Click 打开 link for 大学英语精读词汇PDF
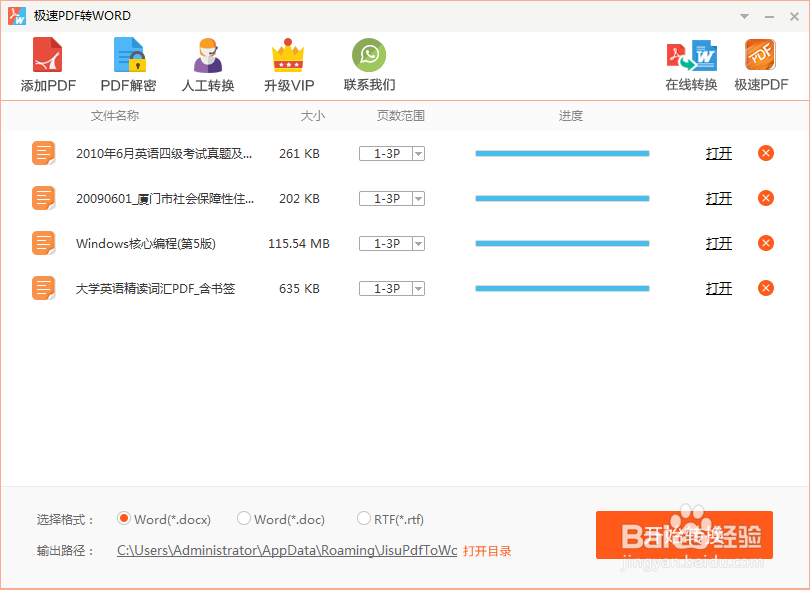The height and width of the screenshot is (590, 810). tap(718, 288)
